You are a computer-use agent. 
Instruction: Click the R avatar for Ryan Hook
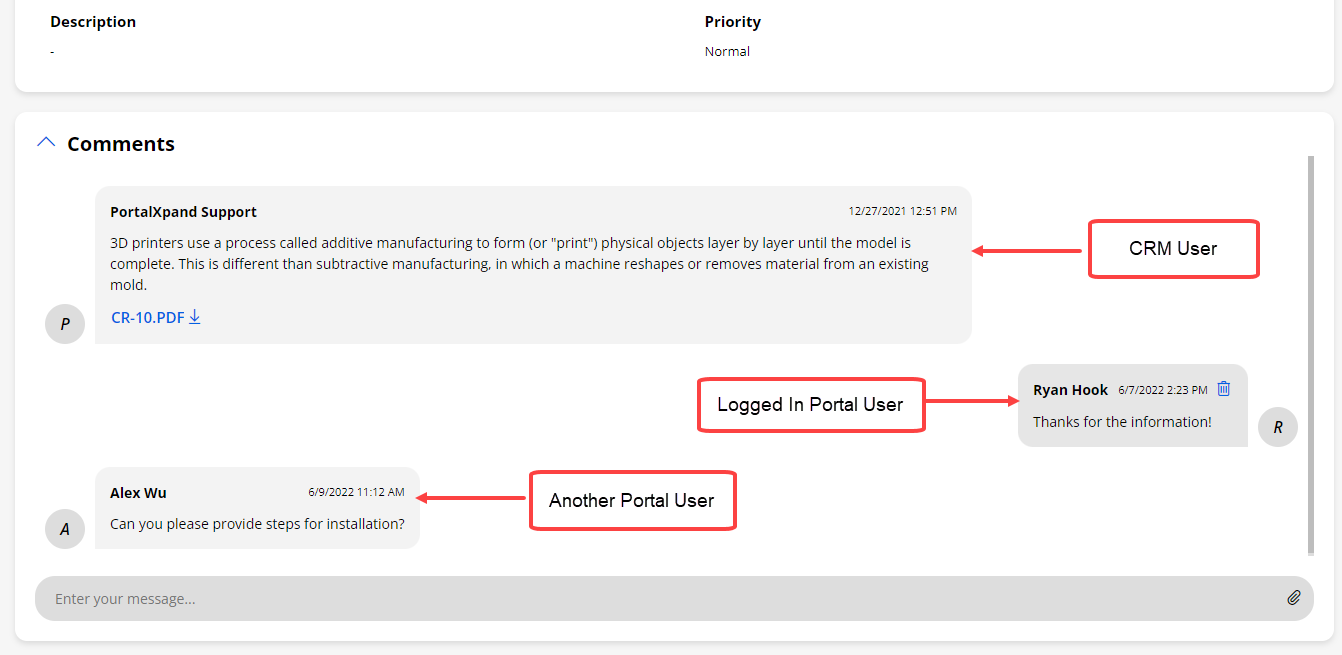point(1277,427)
